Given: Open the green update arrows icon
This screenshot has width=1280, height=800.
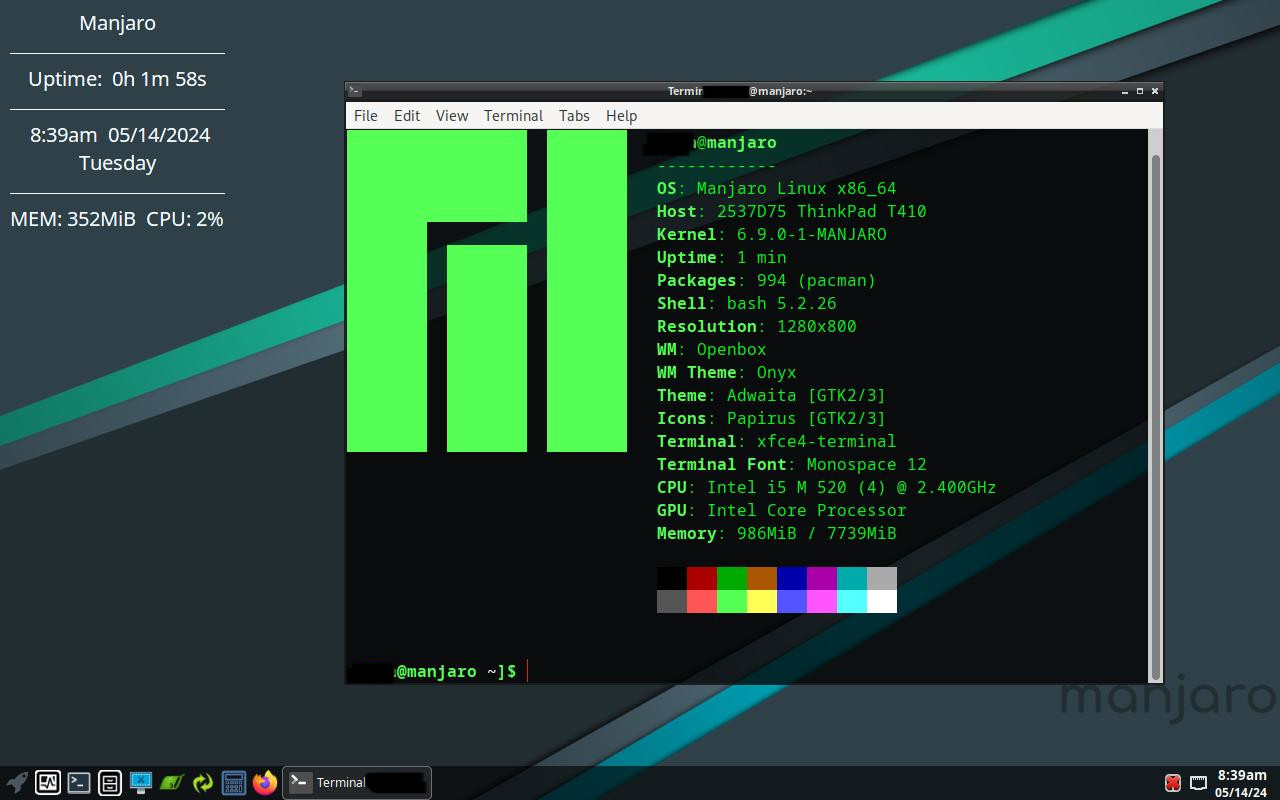Looking at the screenshot, I should [x=203, y=782].
